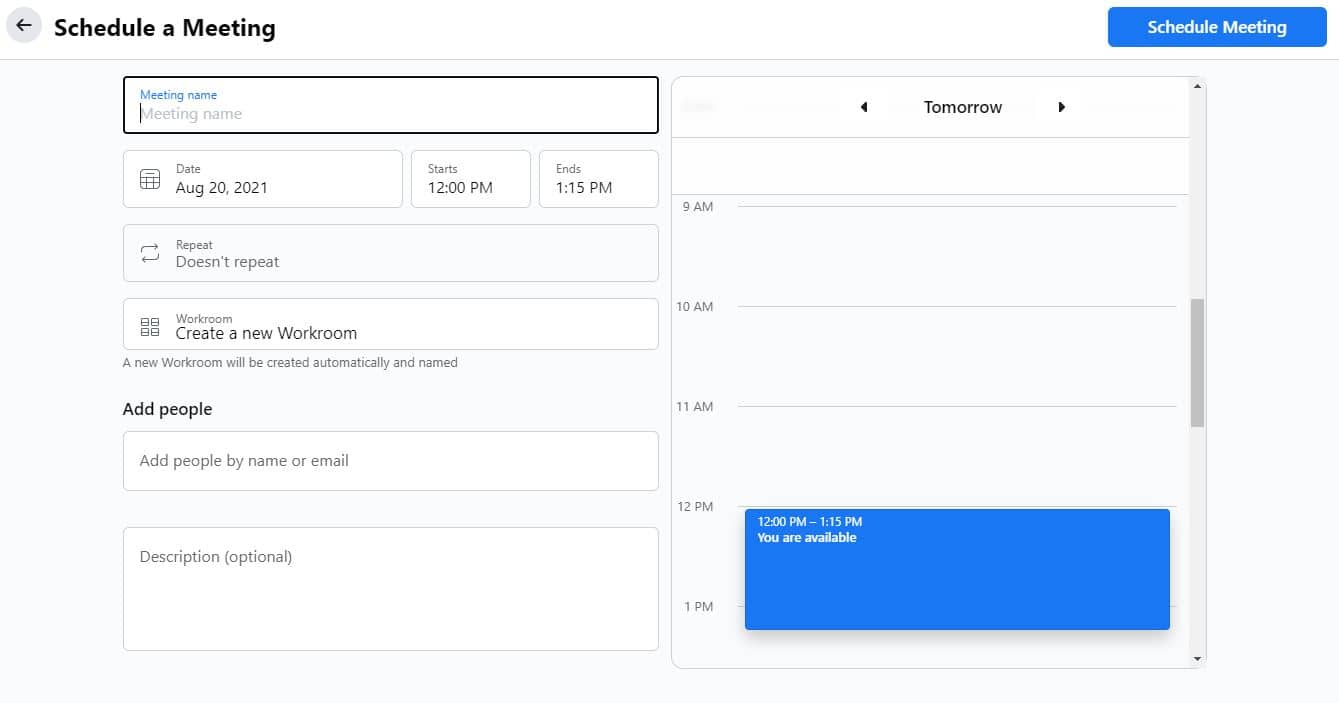
Task: Click the calendar scroll down arrow
Action: (1197, 659)
